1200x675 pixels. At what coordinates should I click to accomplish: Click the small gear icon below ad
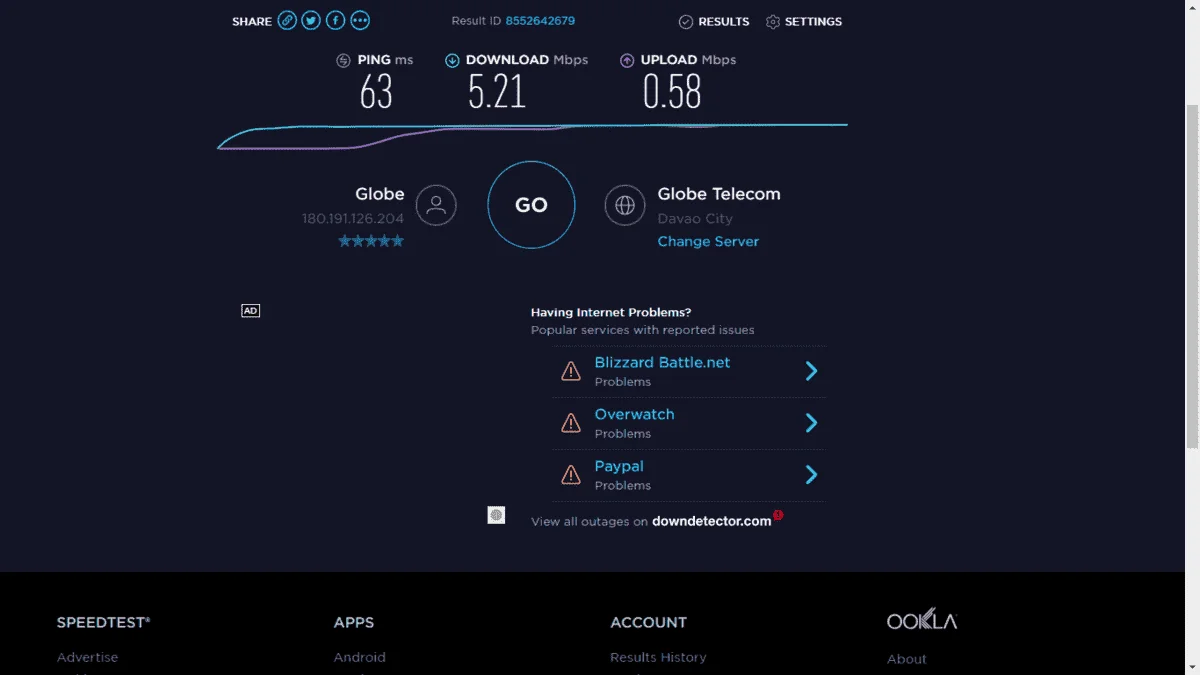tap(496, 515)
